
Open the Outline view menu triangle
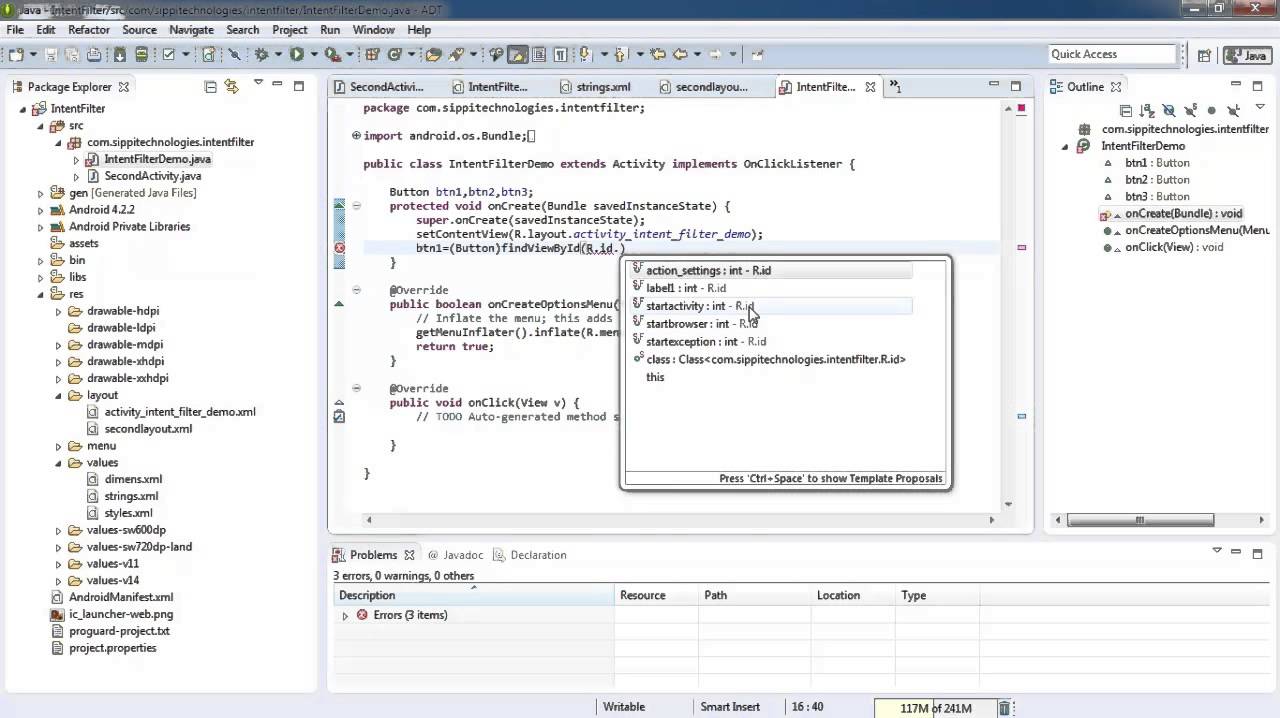(x=1260, y=106)
